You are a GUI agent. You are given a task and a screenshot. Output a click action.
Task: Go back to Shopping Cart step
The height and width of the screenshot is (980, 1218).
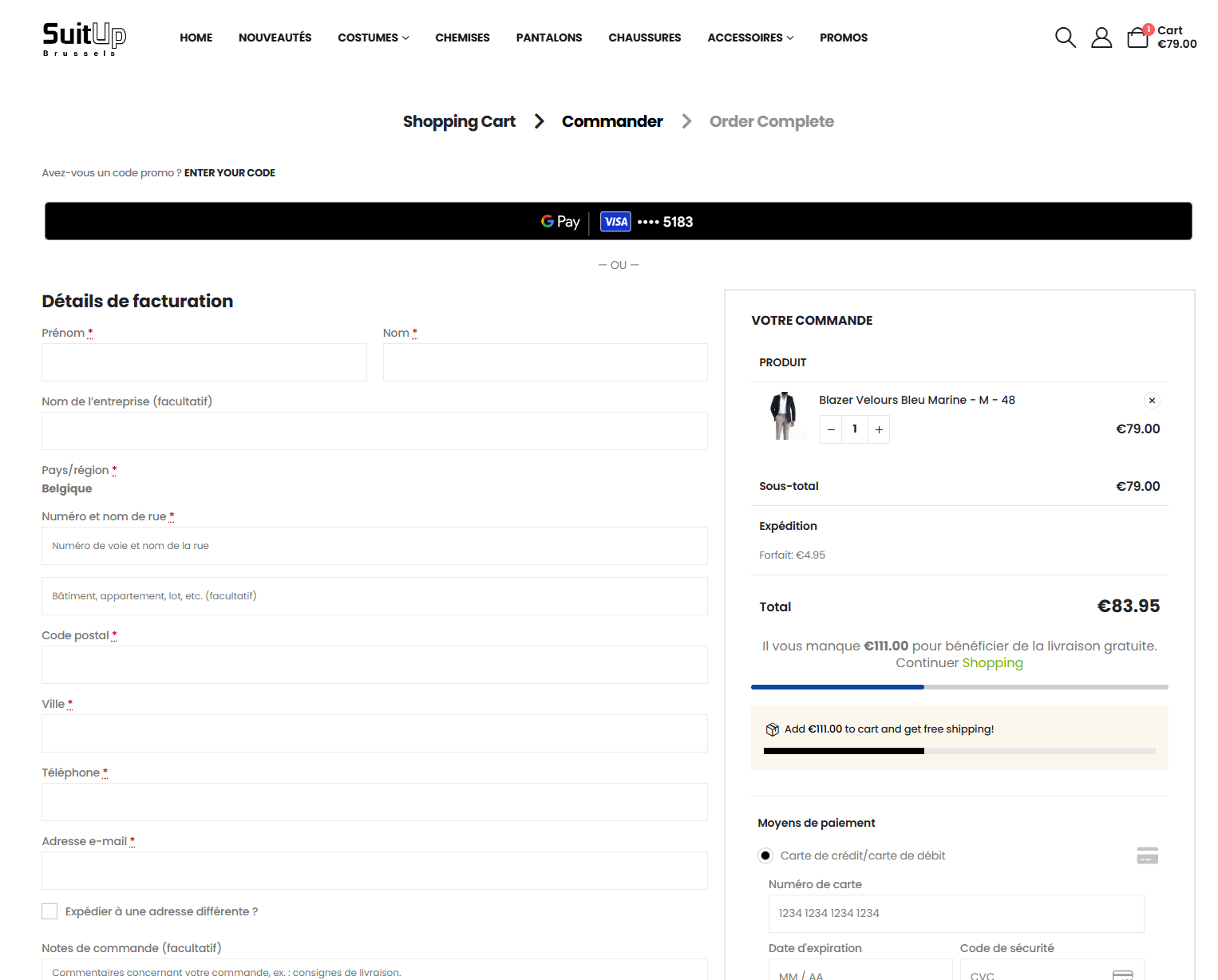459,121
